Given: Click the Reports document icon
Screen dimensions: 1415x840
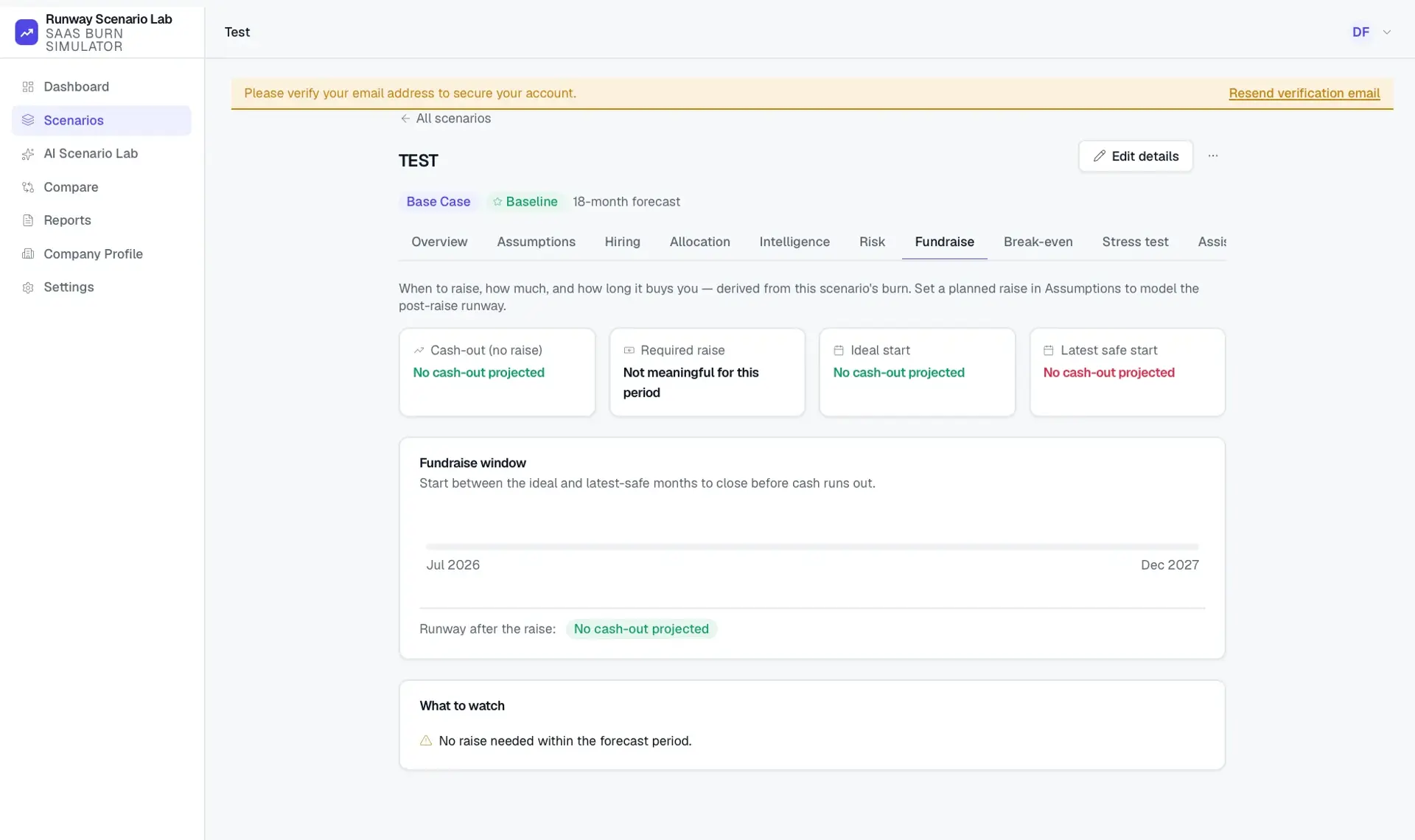Looking at the screenshot, I should 28,220.
